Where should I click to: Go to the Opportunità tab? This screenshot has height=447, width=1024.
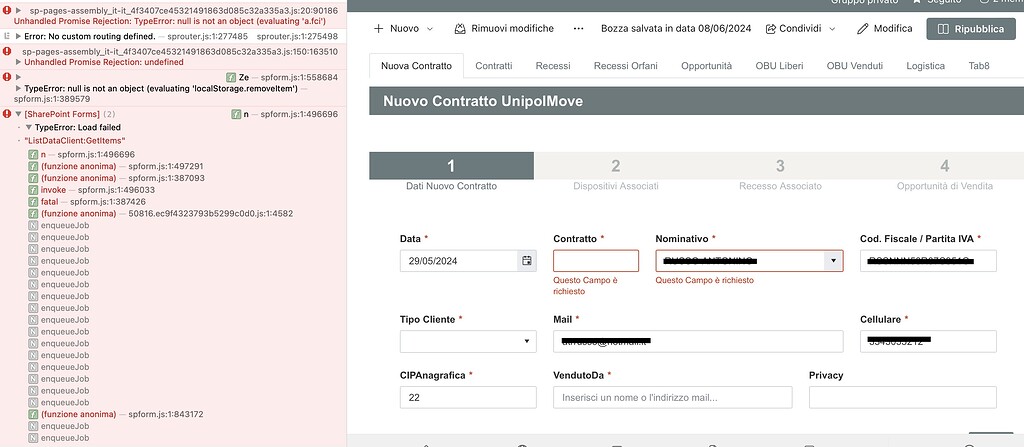click(707, 66)
